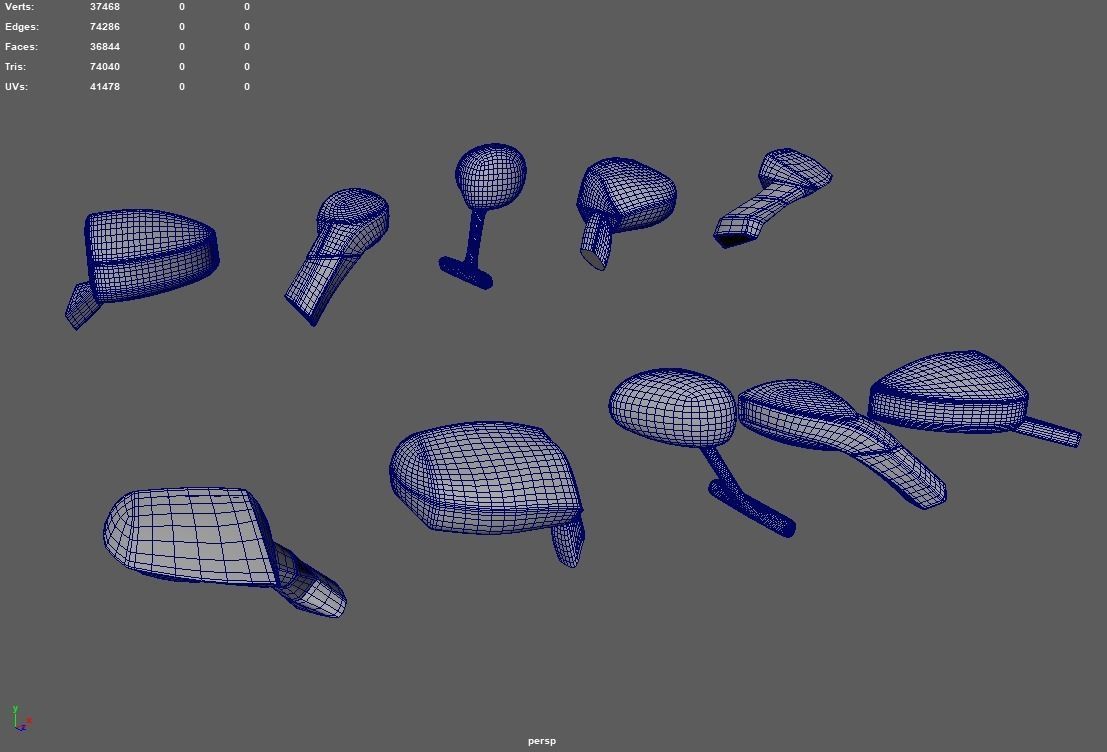This screenshot has width=1107, height=752.
Task: Select mirror mesh with short cylindrical stem
Action: pos(628,194)
